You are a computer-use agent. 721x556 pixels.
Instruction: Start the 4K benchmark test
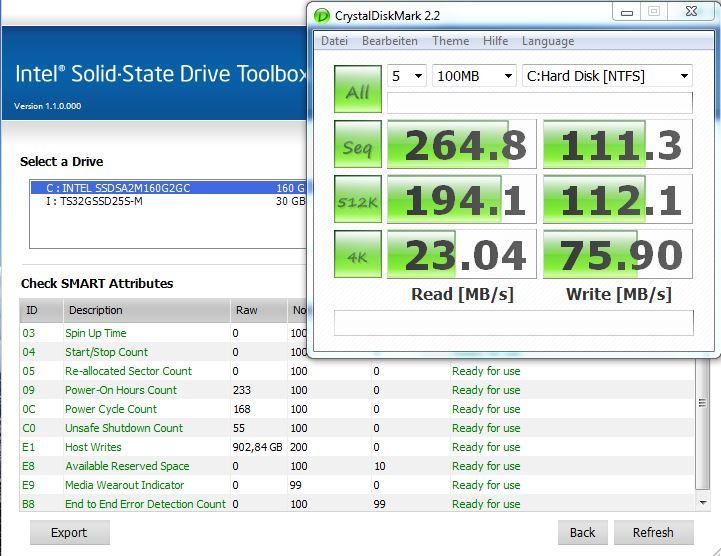(x=358, y=254)
